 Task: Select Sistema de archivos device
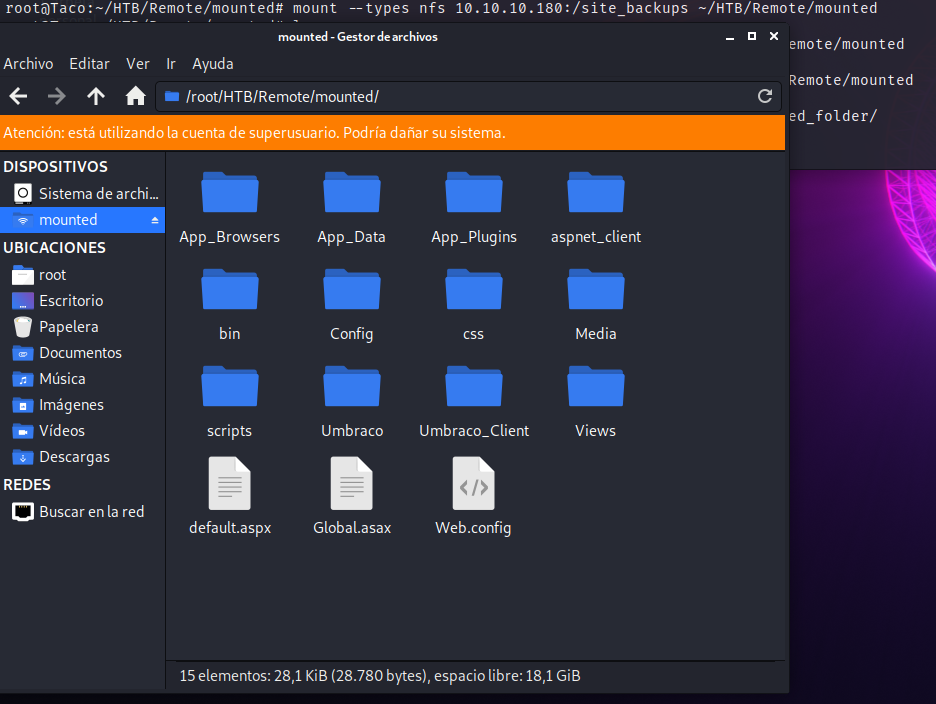coord(98,193)
